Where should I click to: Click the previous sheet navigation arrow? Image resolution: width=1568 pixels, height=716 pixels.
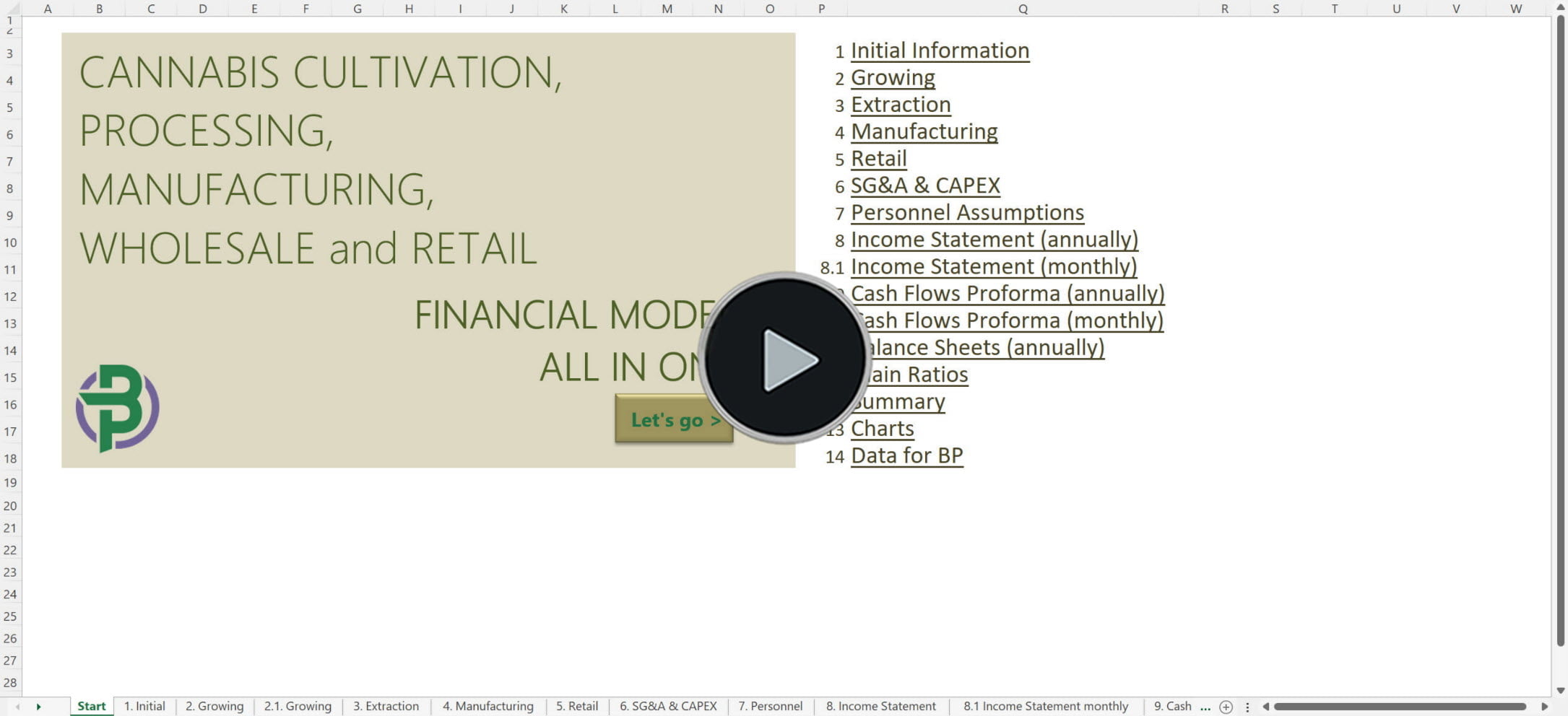pyautogui.click(x=17, y=707)
